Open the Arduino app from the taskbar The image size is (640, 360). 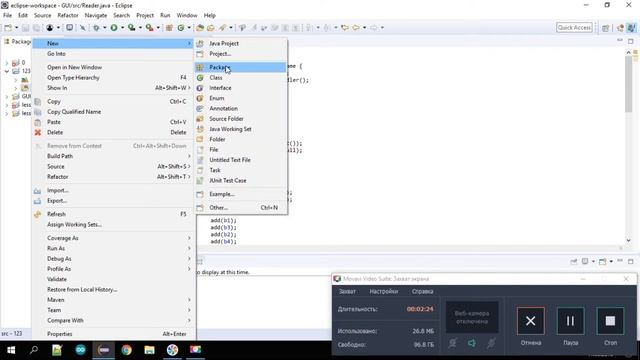(x=80, y=350)
